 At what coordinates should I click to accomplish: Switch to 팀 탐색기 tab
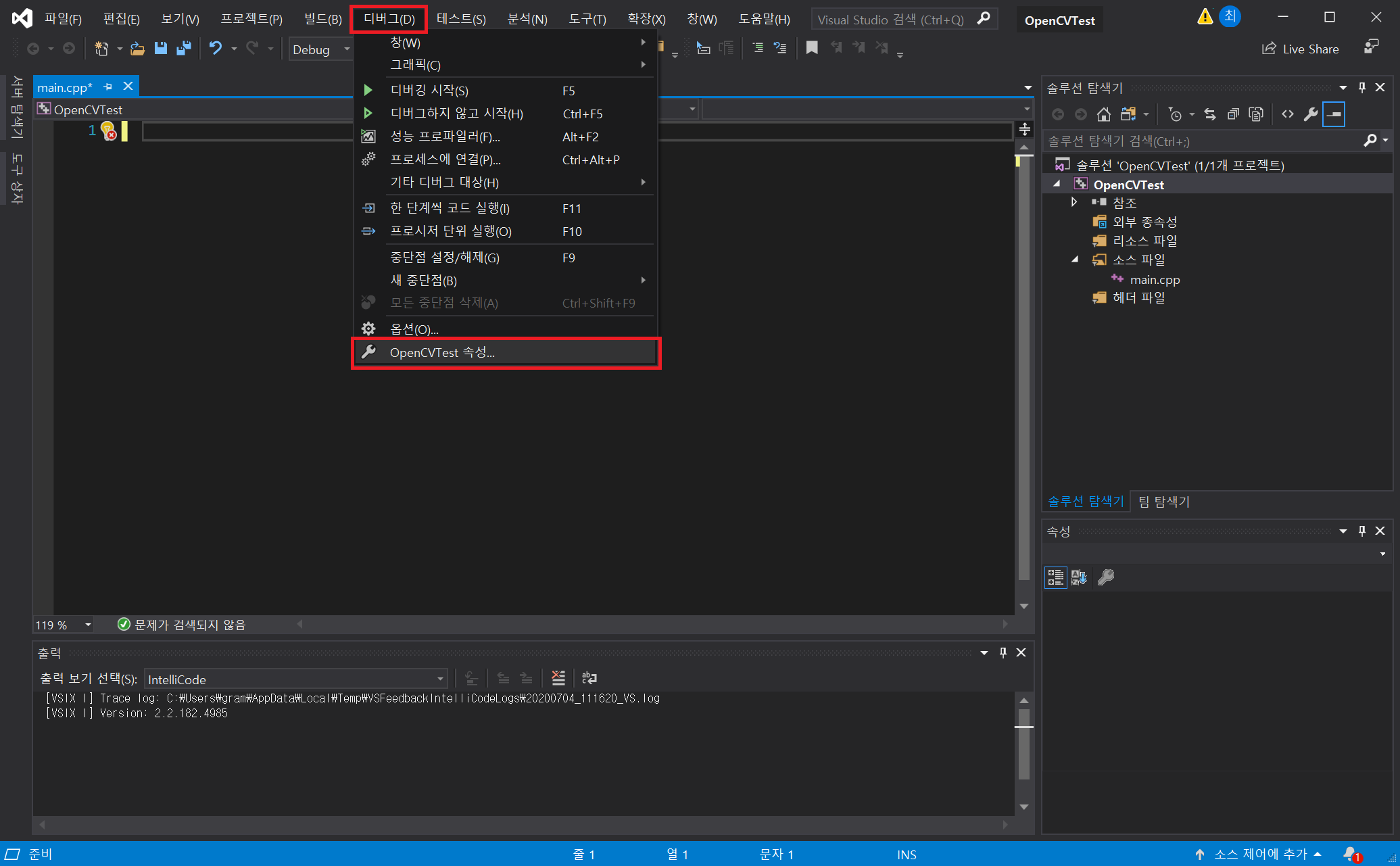1163,502
